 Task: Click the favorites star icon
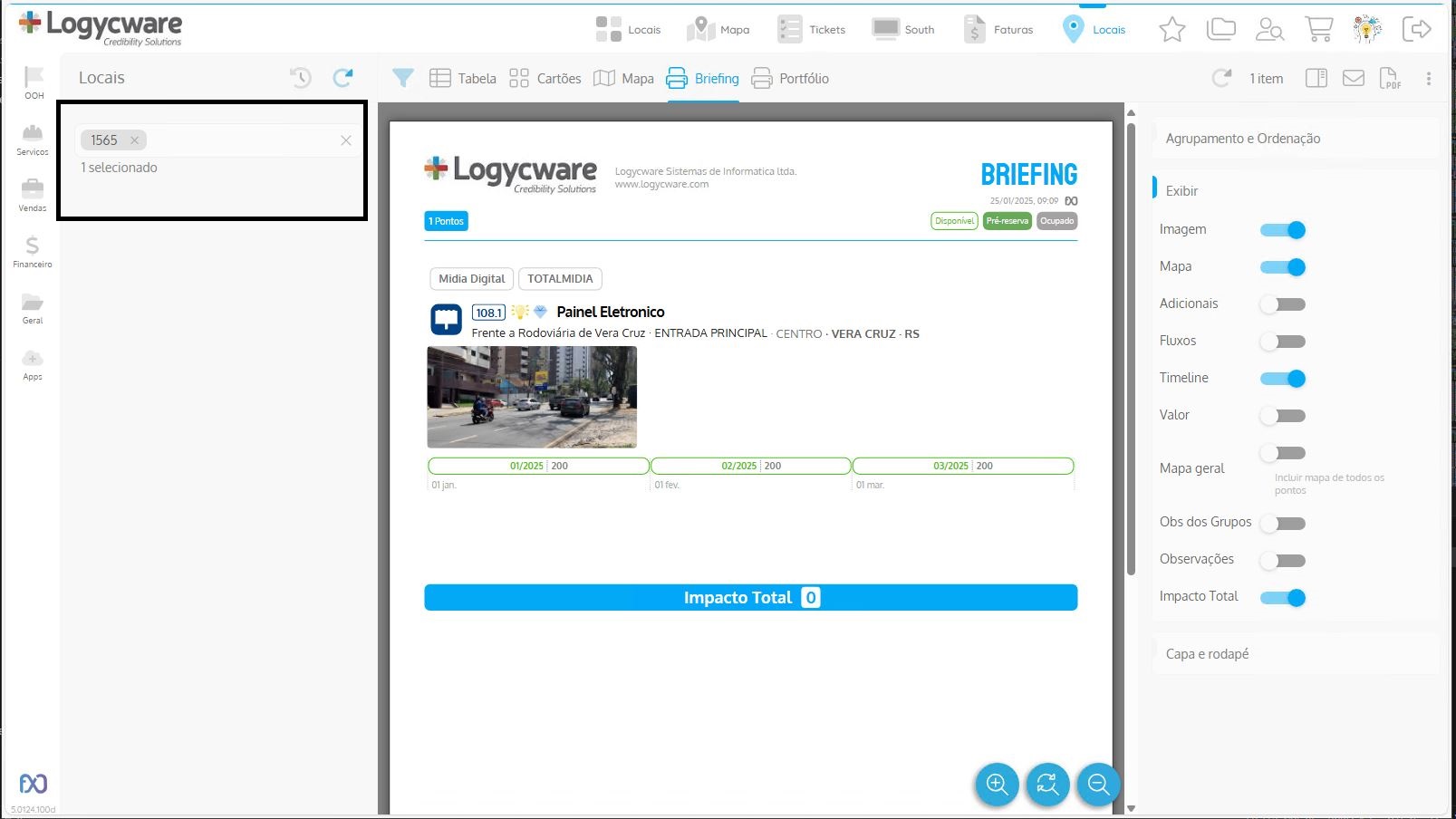pos(1172,30)
